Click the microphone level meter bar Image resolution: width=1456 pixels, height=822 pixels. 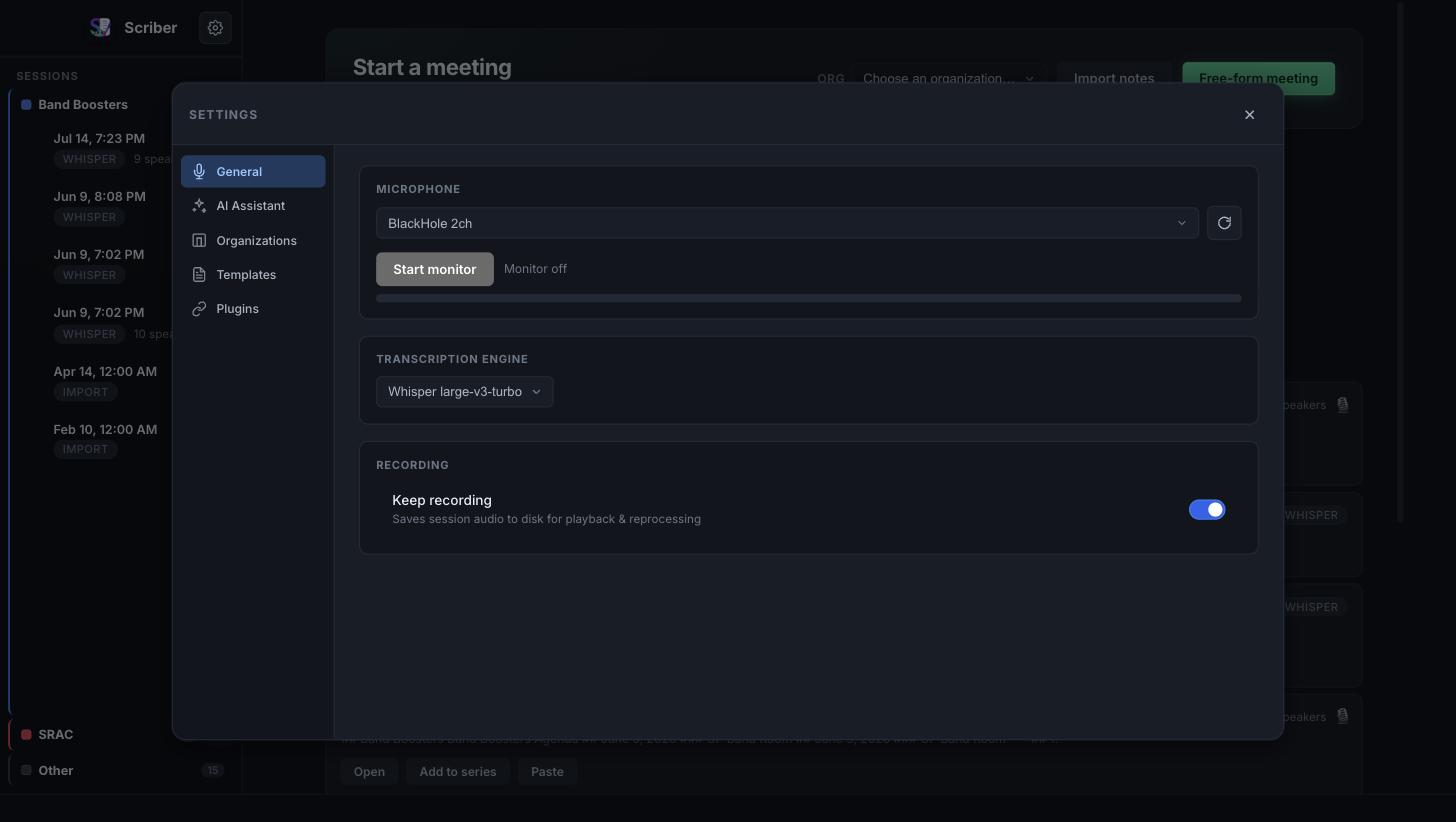[x=809, y=298]
